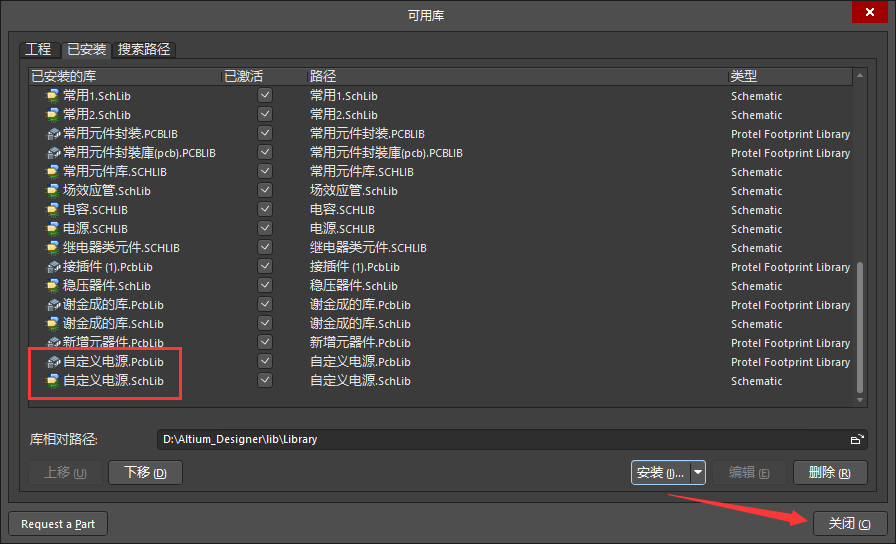Click the 删除 (R) button
The width and height of the screenshot is (896, 544).
830,473
